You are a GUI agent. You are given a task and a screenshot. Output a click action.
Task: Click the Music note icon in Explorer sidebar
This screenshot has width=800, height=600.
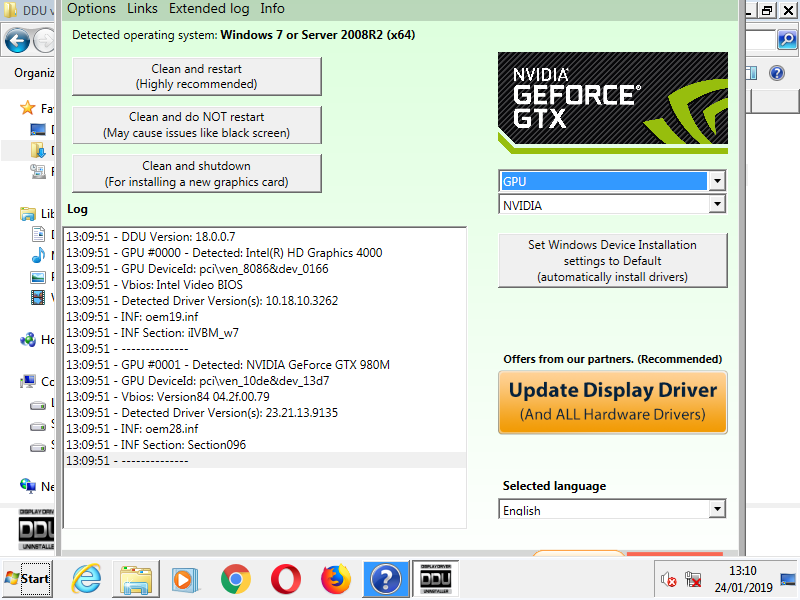click(x=38, y=255)
